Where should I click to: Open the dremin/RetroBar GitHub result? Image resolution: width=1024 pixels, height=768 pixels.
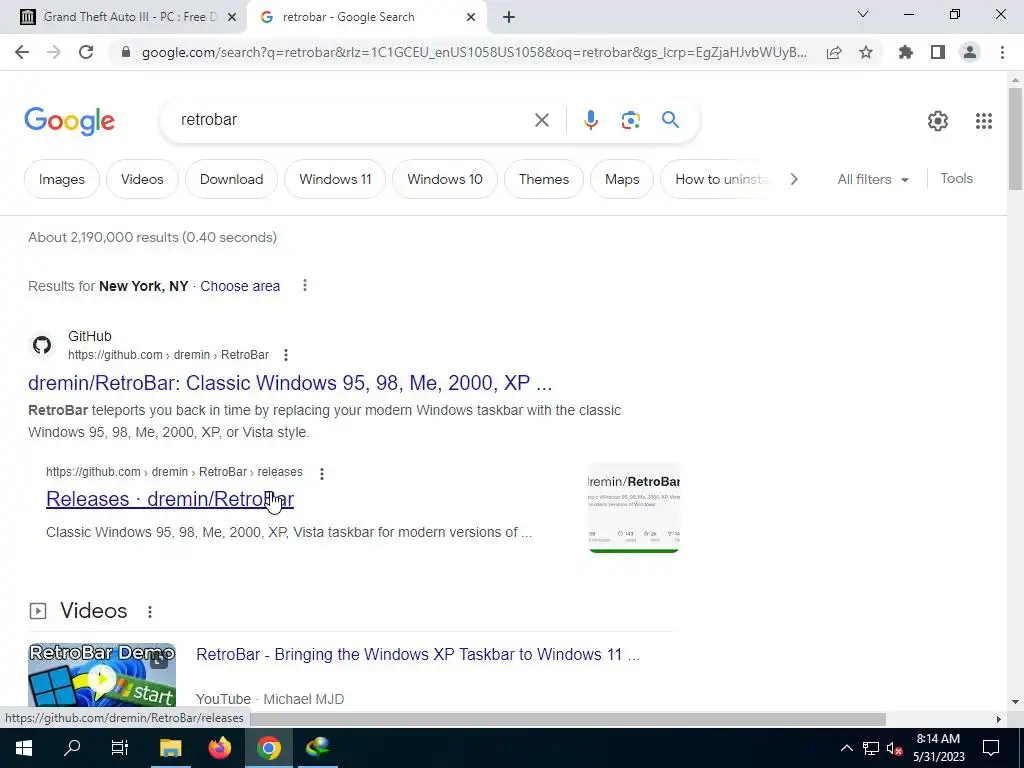click(290, 383)
